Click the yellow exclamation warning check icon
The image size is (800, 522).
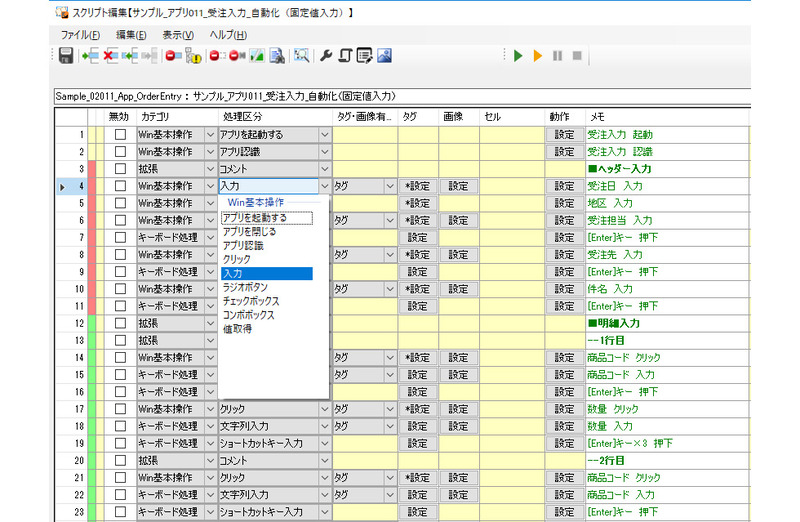click(193, 56)
